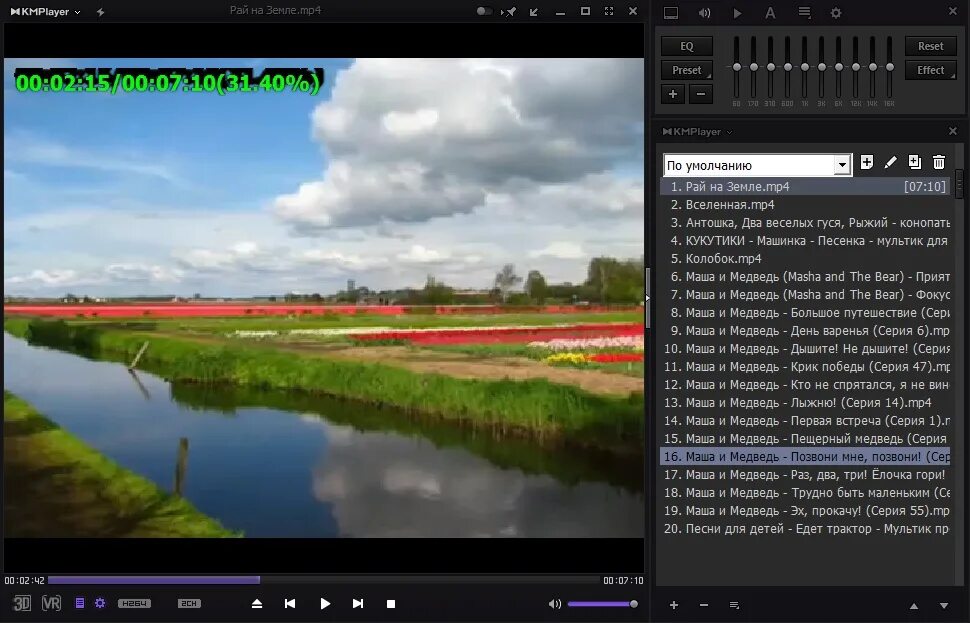Click the compact mode arrow icon in title bar

533,12
